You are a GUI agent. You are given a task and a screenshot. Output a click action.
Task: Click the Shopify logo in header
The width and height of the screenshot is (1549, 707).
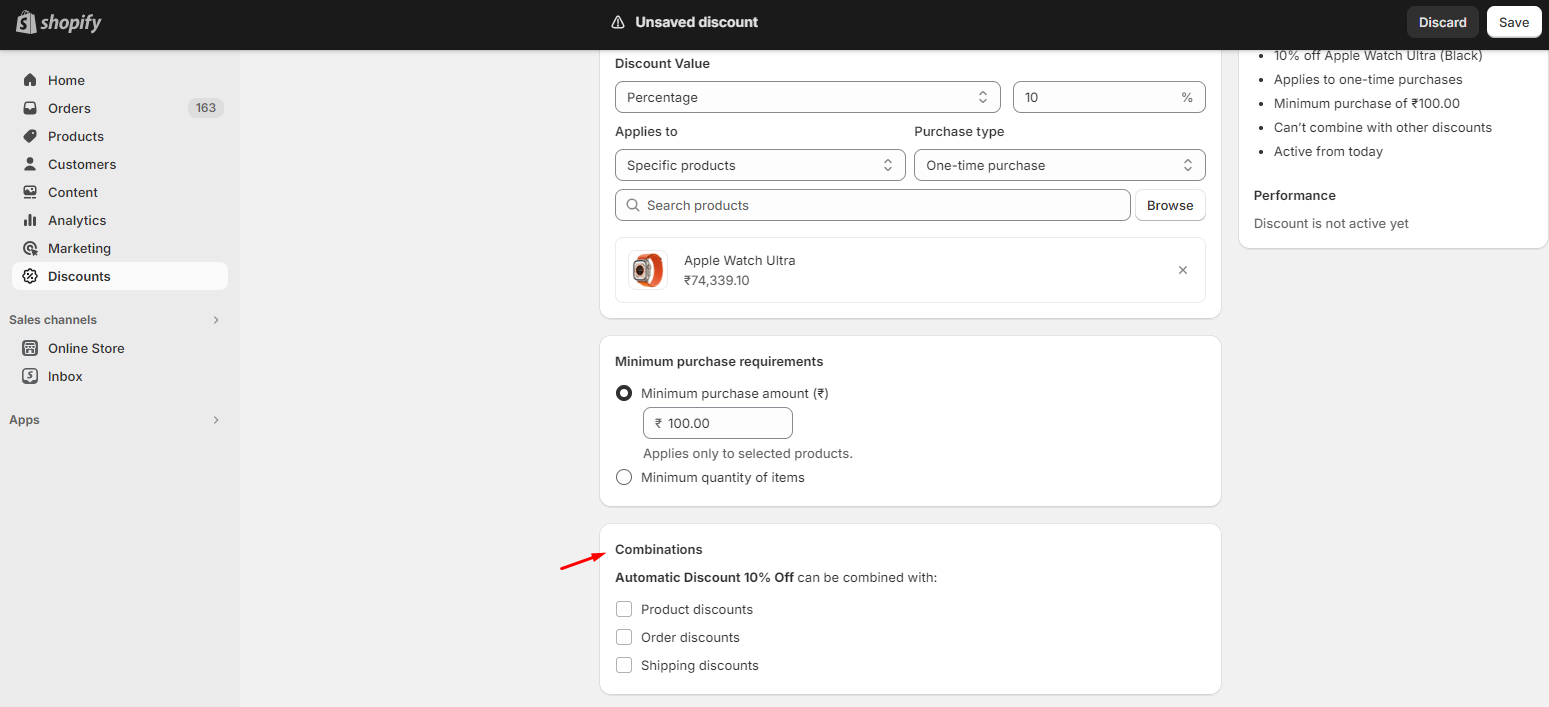point(58,22)
